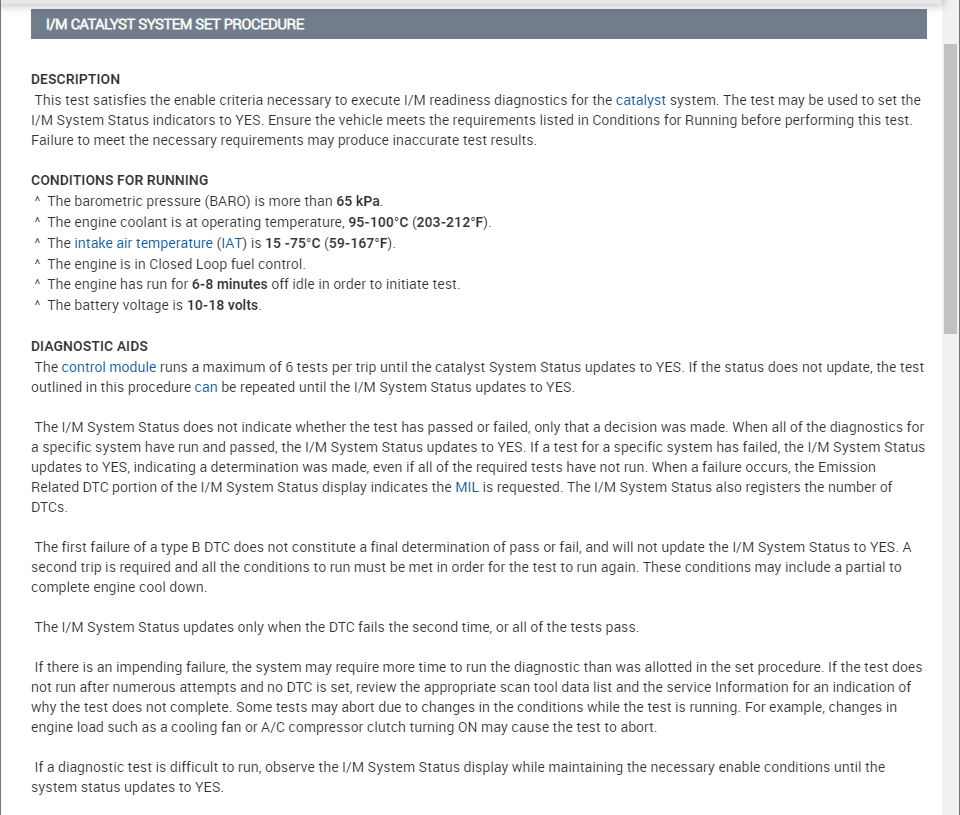Open the 'control module' link
Image resolution: width=960 pixels, height=815 pixels.
click(109, 367)
